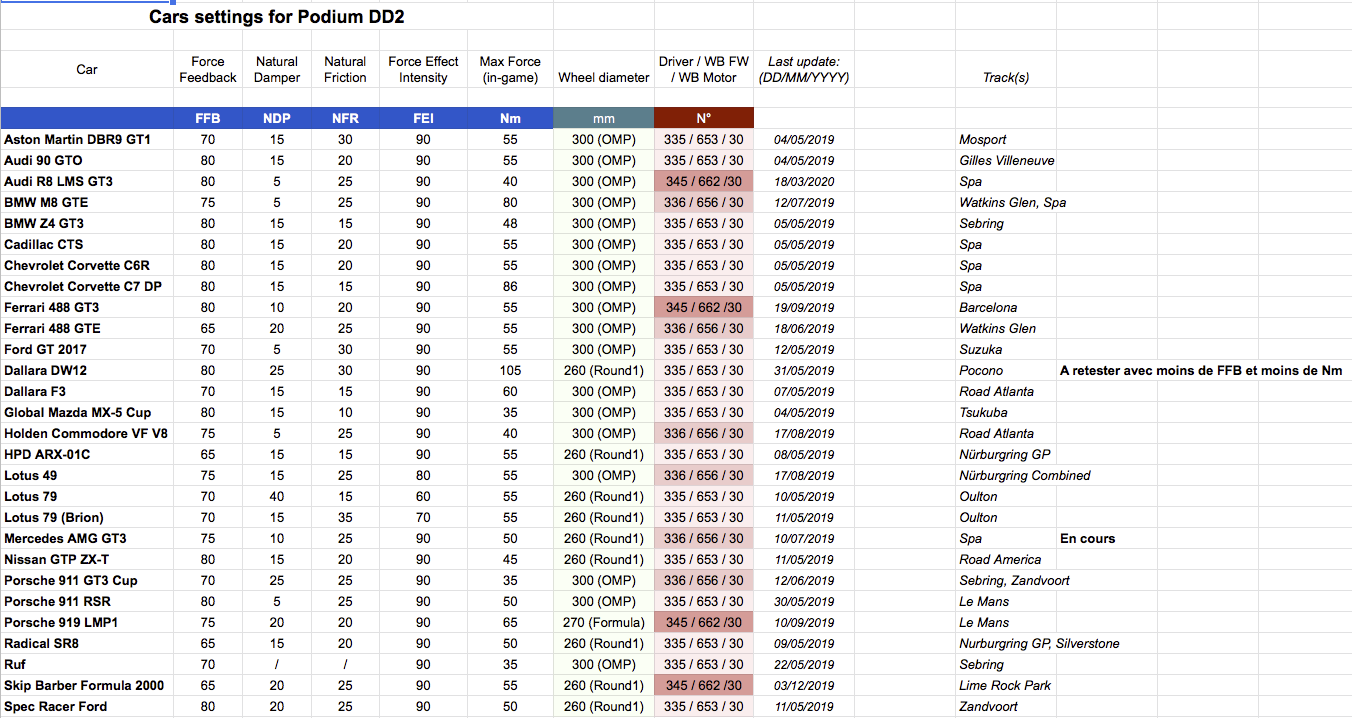
Task: Click the 'Mosport' track cell
Action: tap(1006, 139)
